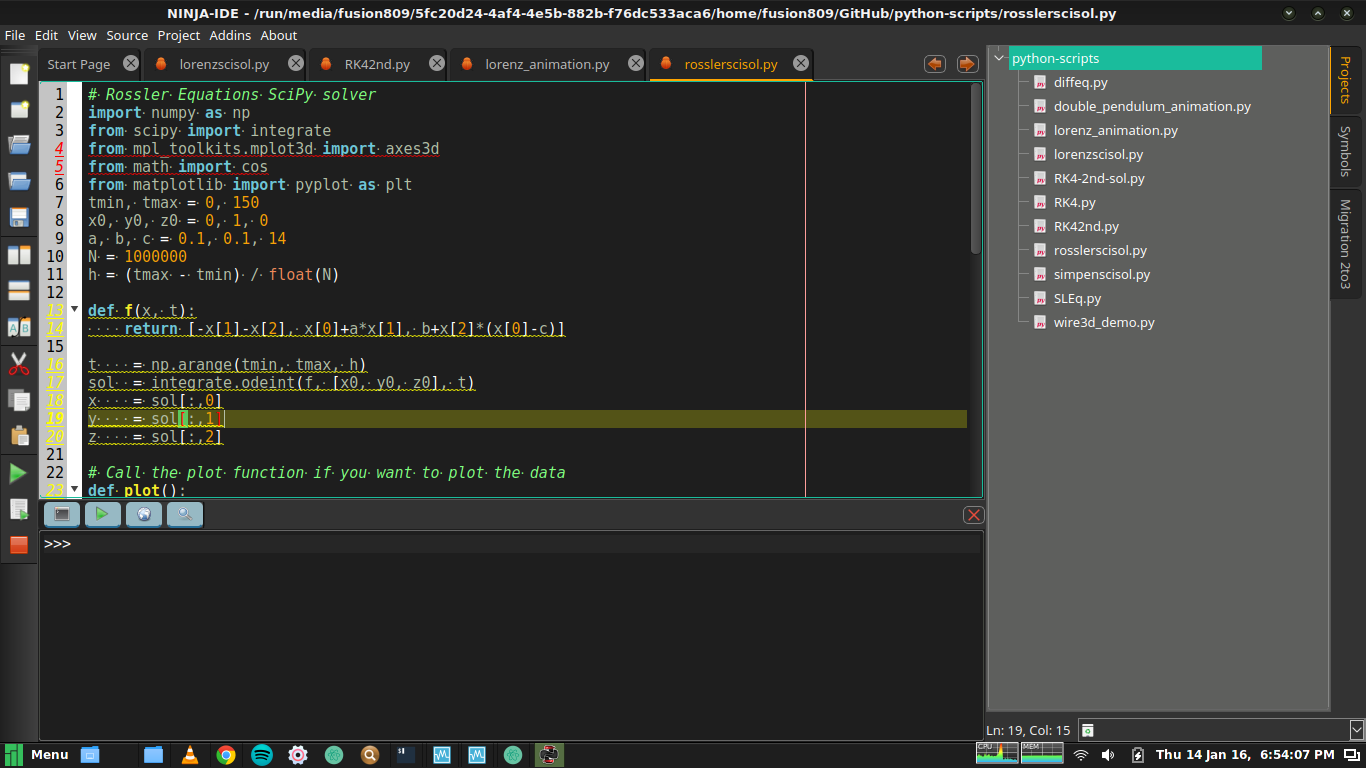Fold the def f function at line 13
This screenshot has width=1366, height=768.
click(74, 309)
